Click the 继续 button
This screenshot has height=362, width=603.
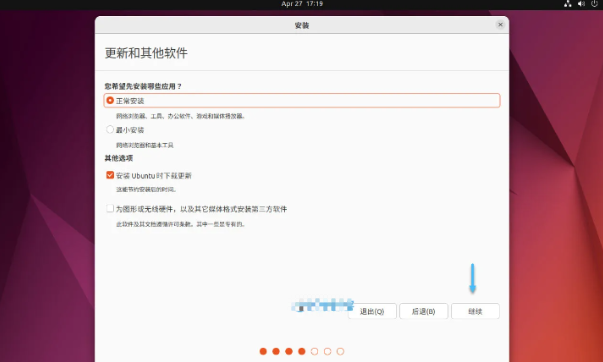475,311
